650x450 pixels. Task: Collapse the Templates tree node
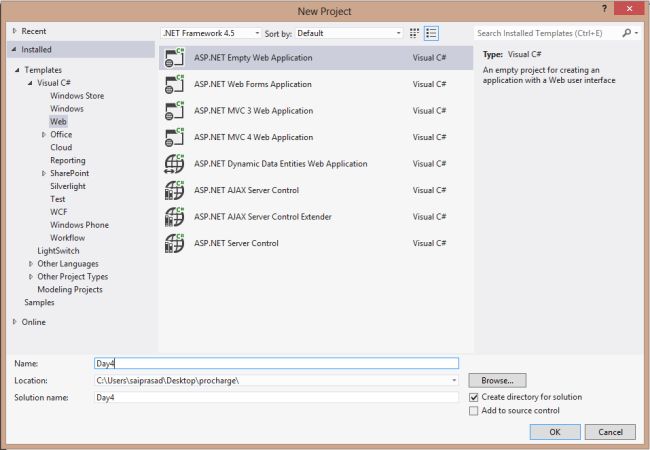click(x=17, y=70)
